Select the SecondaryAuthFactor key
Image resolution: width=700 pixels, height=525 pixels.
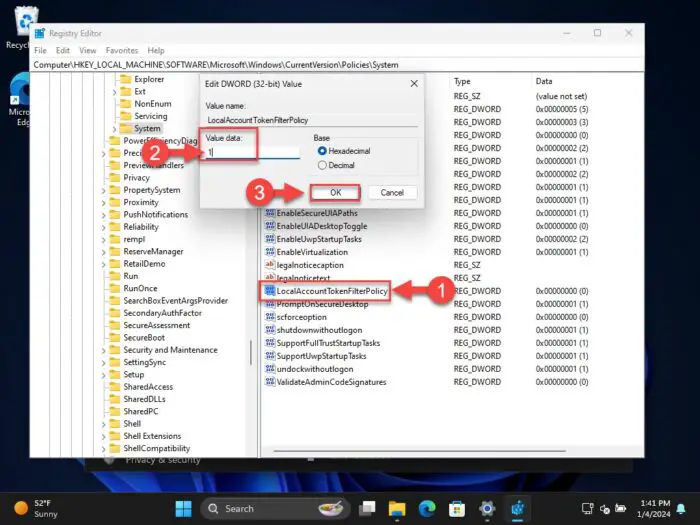(162, 313)
